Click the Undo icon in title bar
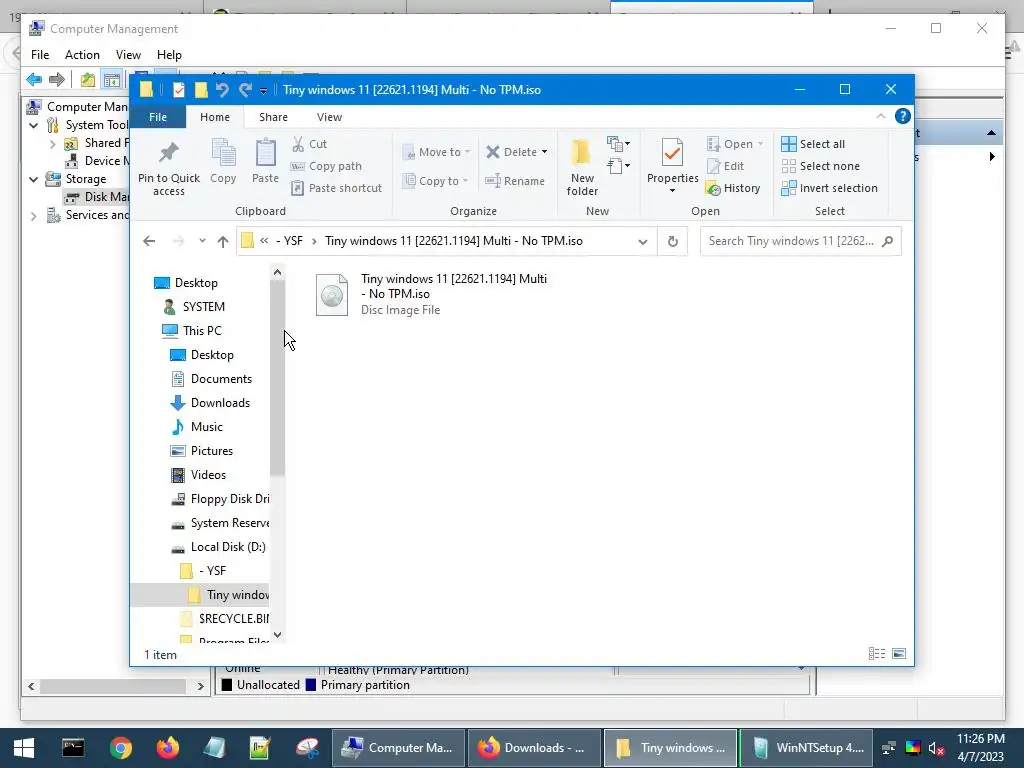 [222, 89]
